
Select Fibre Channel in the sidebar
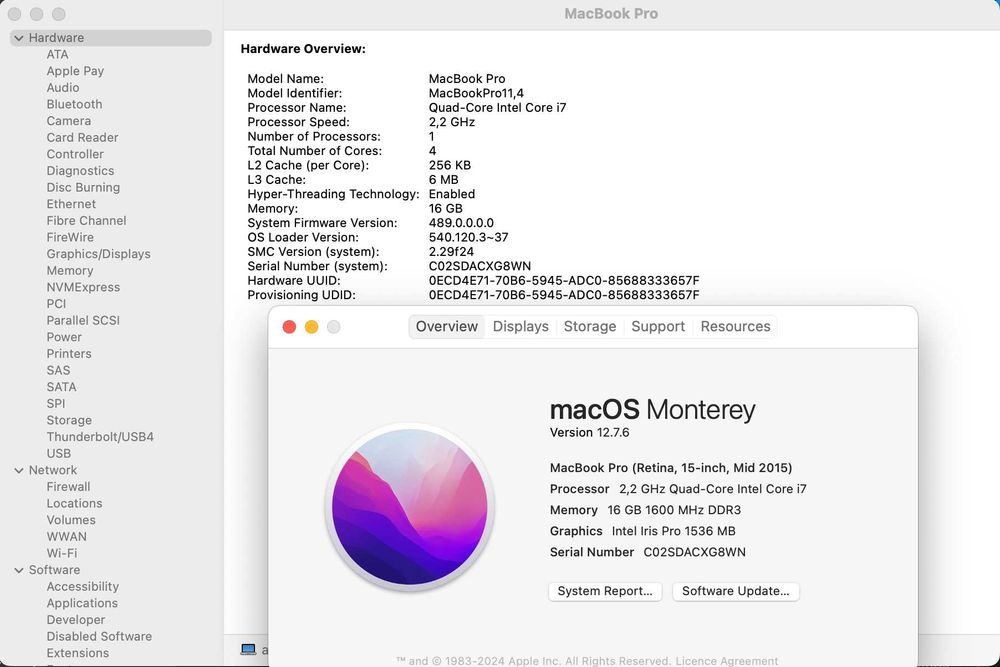(86, 221)
